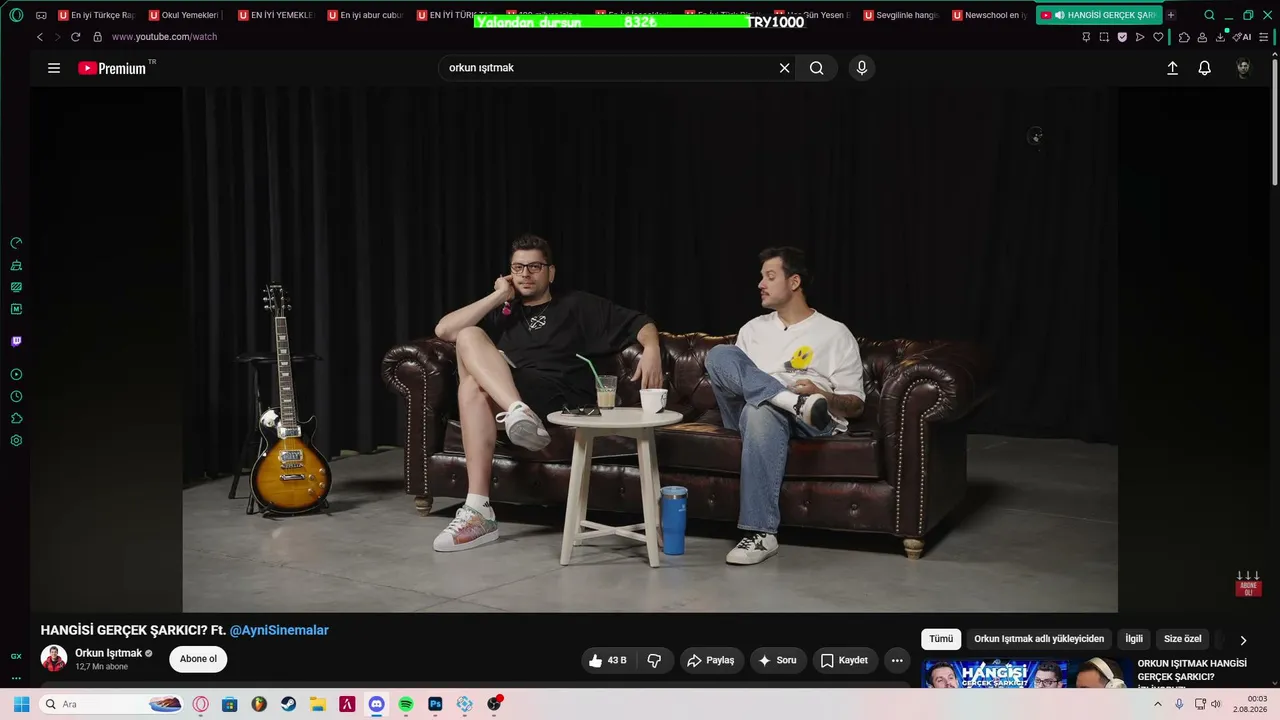Viewport: 1280px width, 720px height.
Task: Open site security lock info
Action: tap(97, 37)
